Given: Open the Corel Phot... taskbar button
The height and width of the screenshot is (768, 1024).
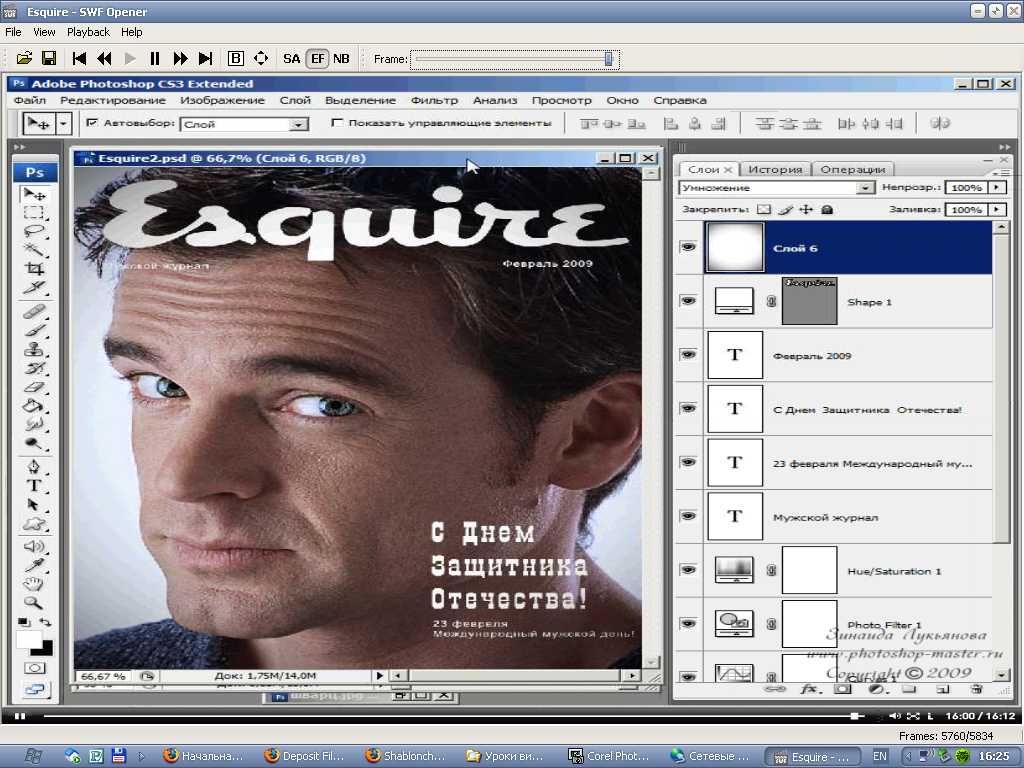Looking at the screenshot, I should [609, 756].
